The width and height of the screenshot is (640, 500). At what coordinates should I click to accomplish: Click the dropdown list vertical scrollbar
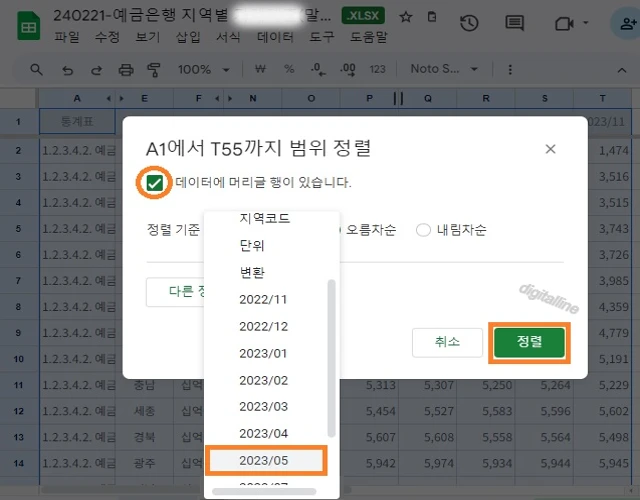(331, 358)
